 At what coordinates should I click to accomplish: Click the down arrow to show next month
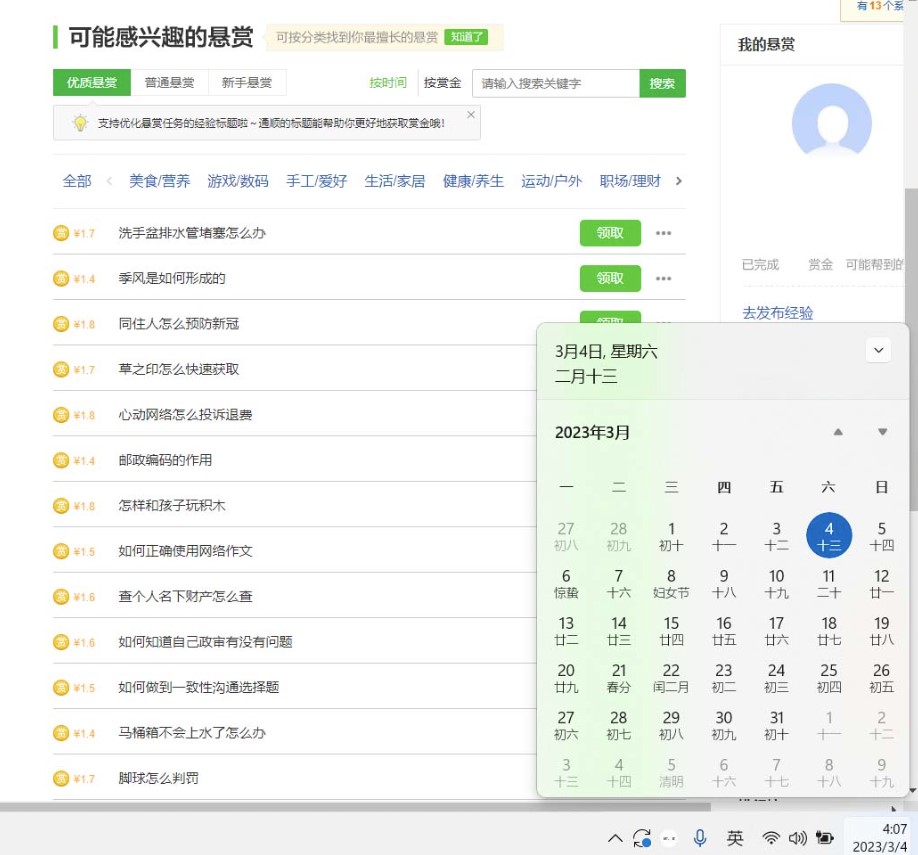[x=881, y=432]
